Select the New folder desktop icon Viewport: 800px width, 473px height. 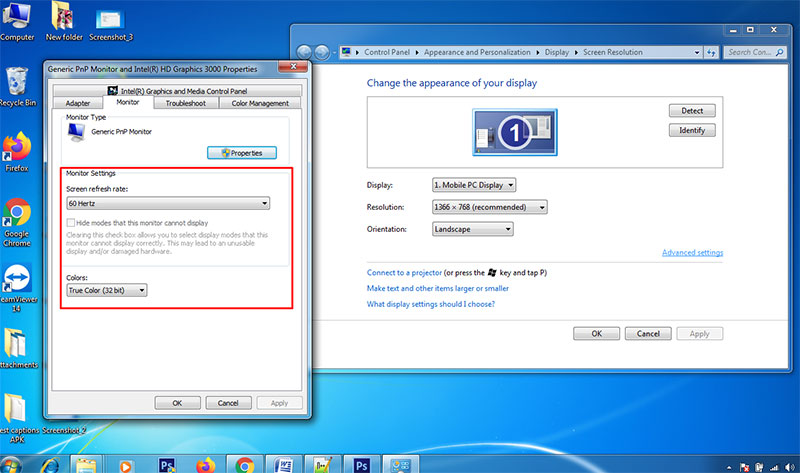tap(63, 18)
